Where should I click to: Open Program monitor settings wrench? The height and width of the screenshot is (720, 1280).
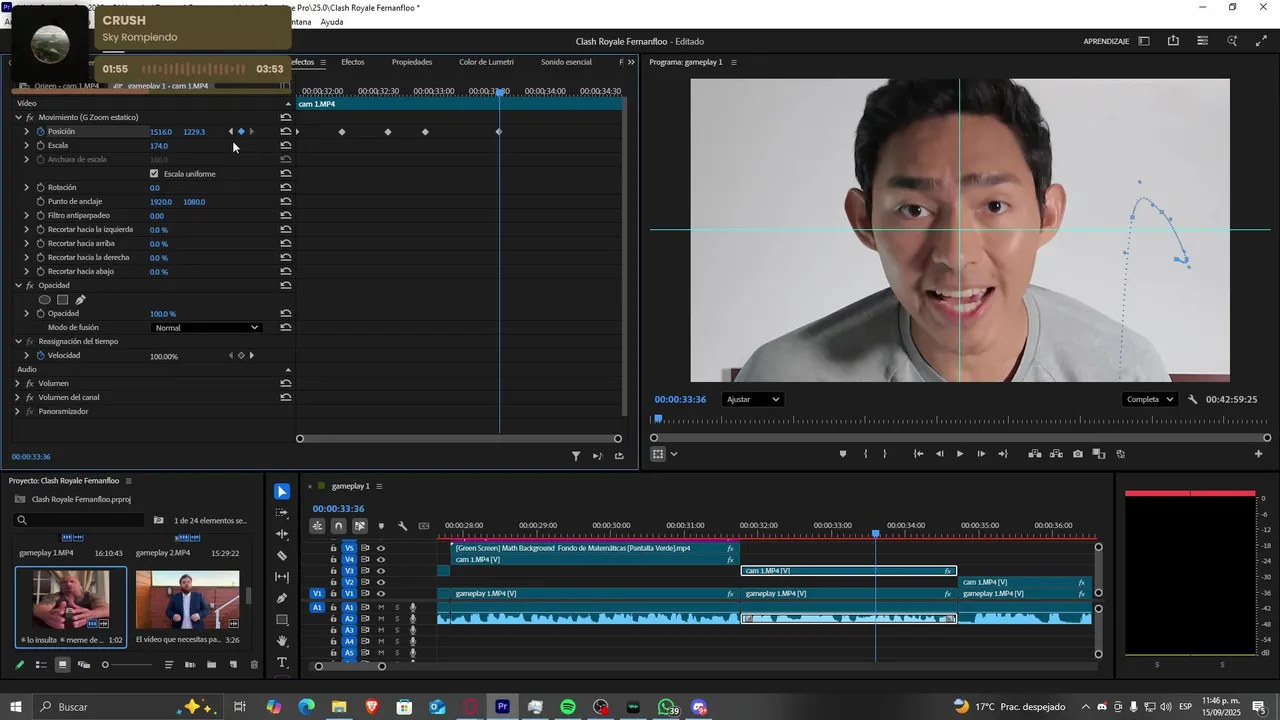tap(1193, 399)
